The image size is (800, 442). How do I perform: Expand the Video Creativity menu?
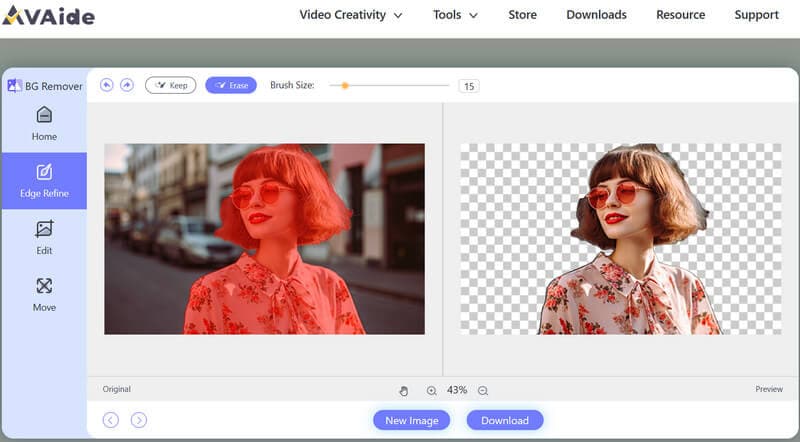(351, 15)
